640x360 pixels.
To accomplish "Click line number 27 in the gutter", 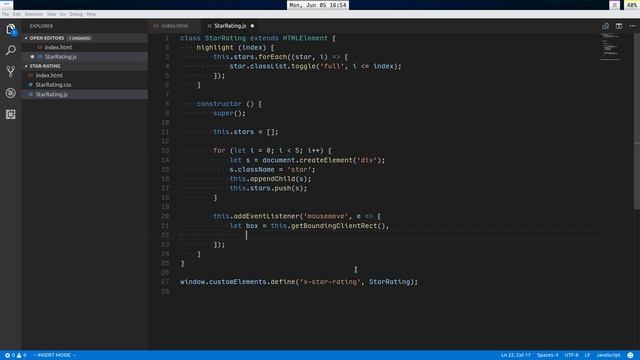I will 165,282.
